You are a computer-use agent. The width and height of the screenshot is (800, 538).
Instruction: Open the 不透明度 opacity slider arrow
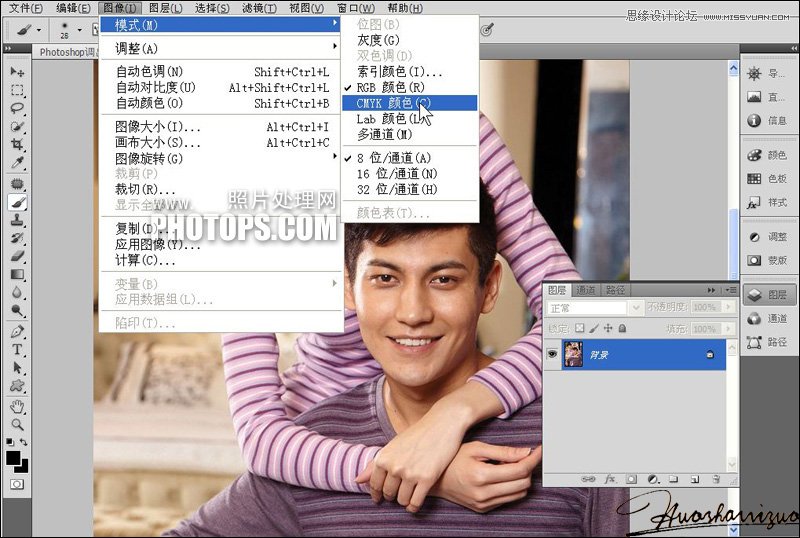point(729,307)
